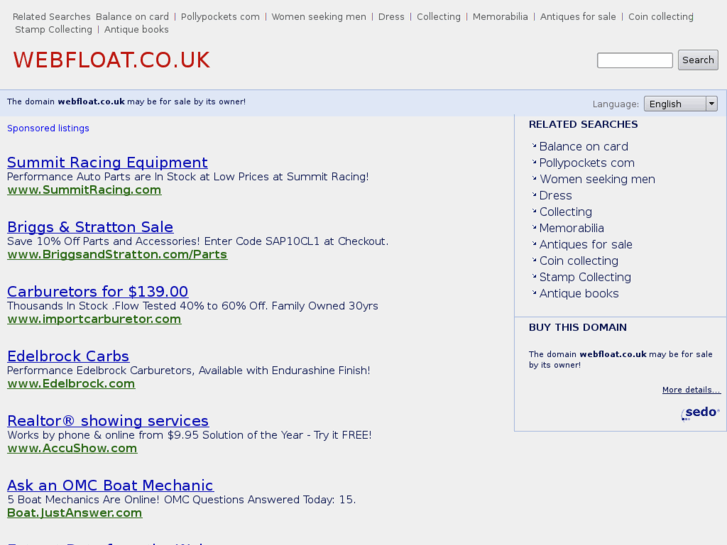Open WEBFLOAT.CO.UK site title
The width and height of the screenshot is (727, 545).
tap(111, 60)
